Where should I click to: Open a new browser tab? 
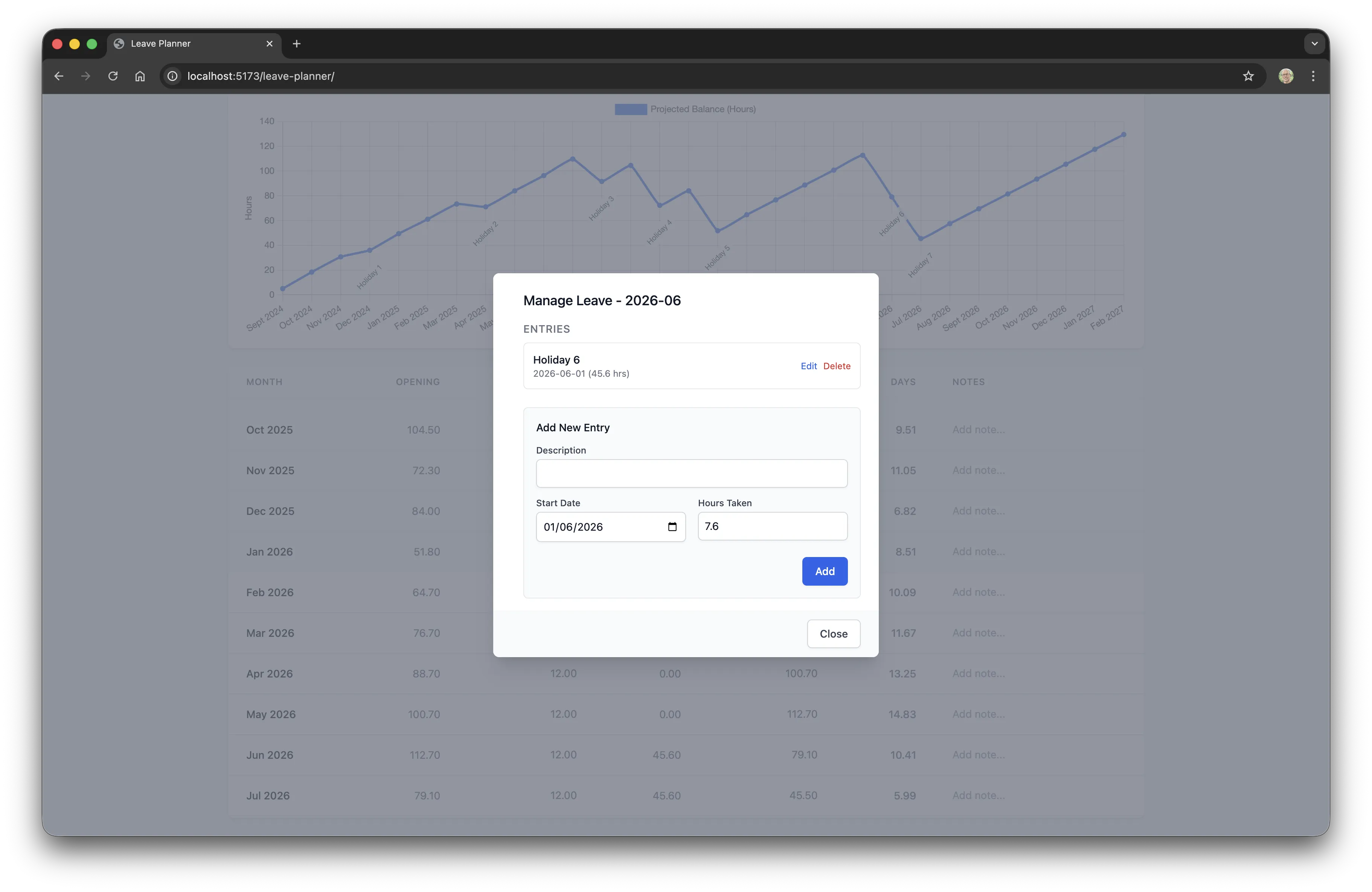pyautogui.click(x=296, y=44)
